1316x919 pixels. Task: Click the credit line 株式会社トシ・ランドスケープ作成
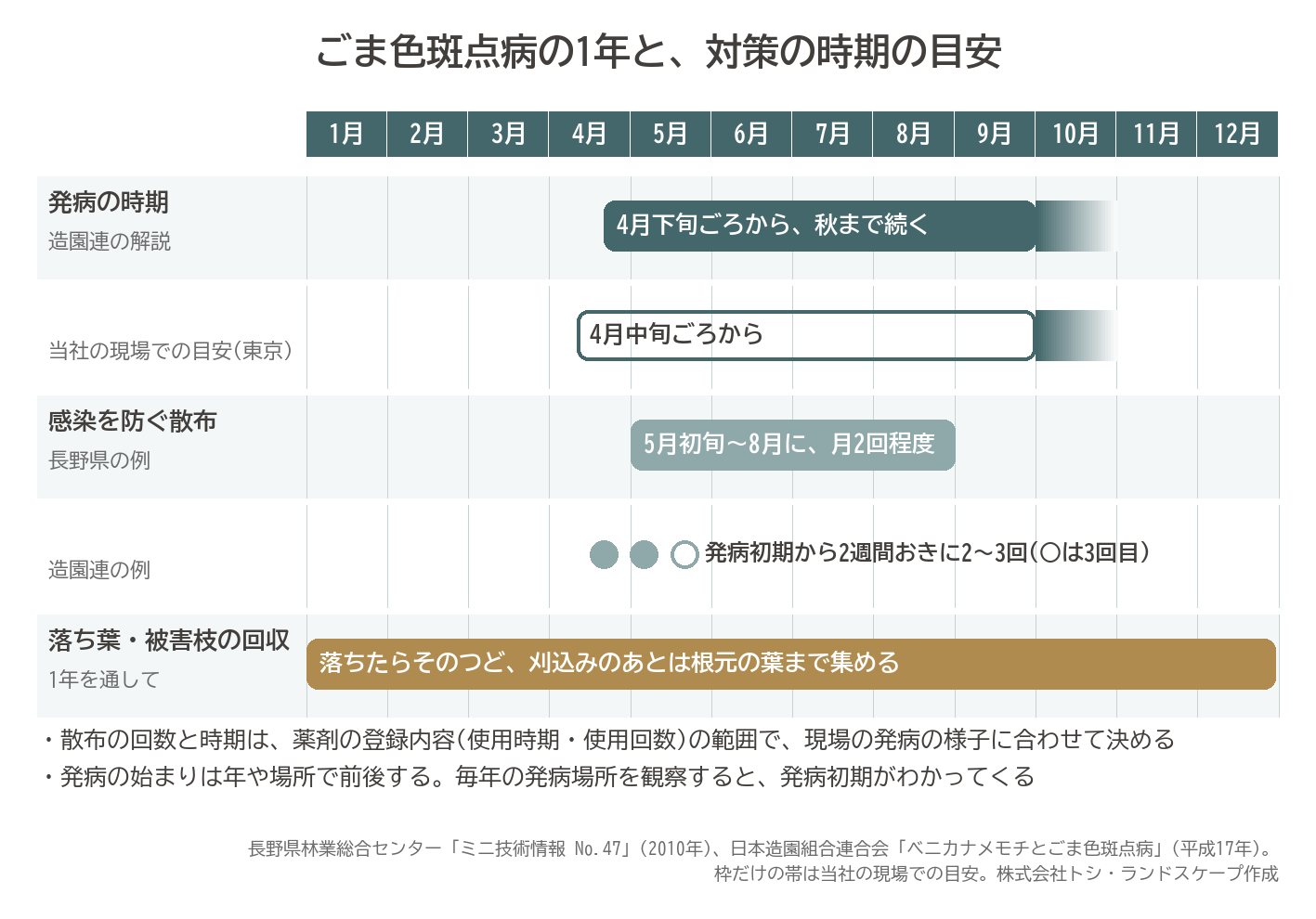(1138, 874)
